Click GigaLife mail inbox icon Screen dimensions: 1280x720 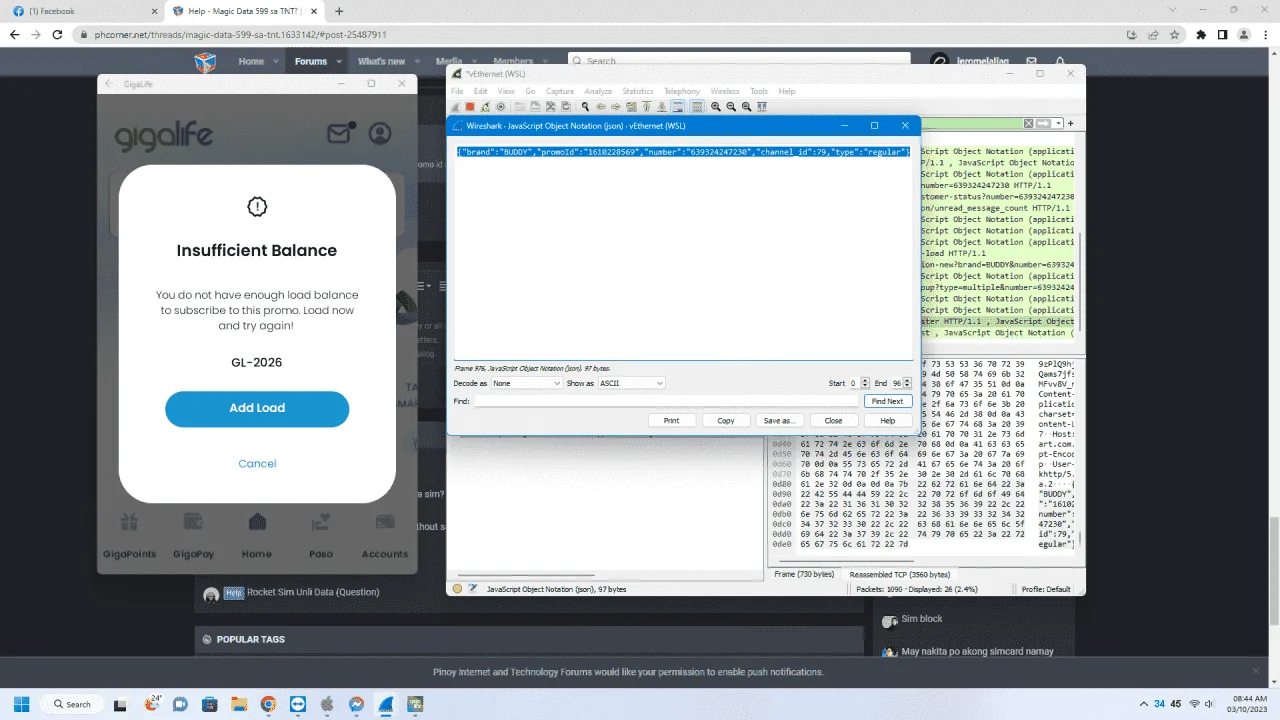coord(341,133)
